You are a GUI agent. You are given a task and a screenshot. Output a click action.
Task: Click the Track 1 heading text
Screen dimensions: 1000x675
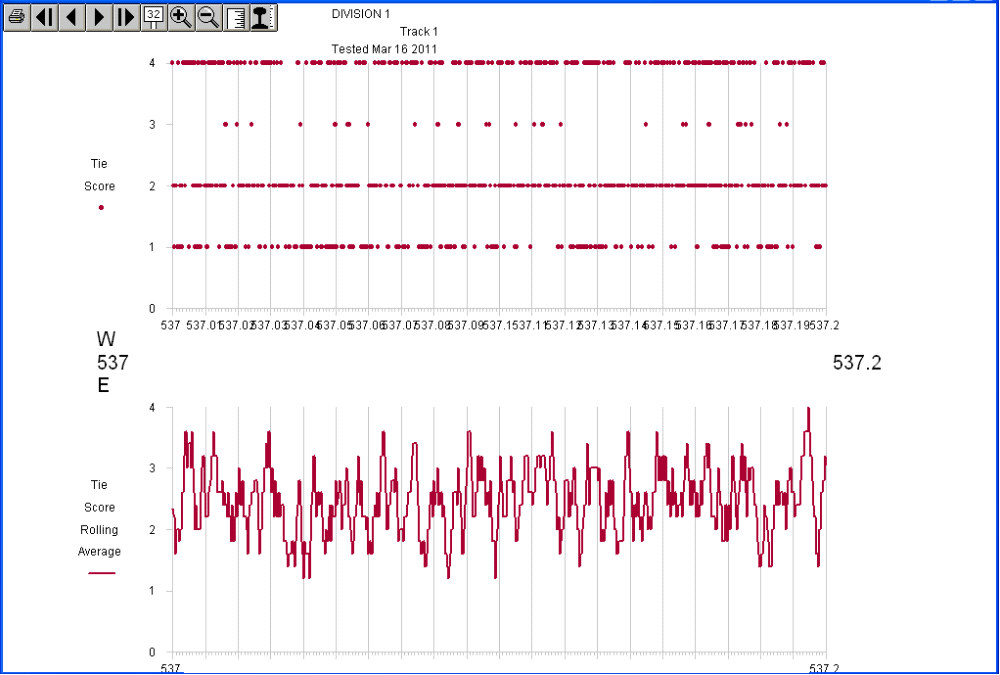click(x=419, y=32)
